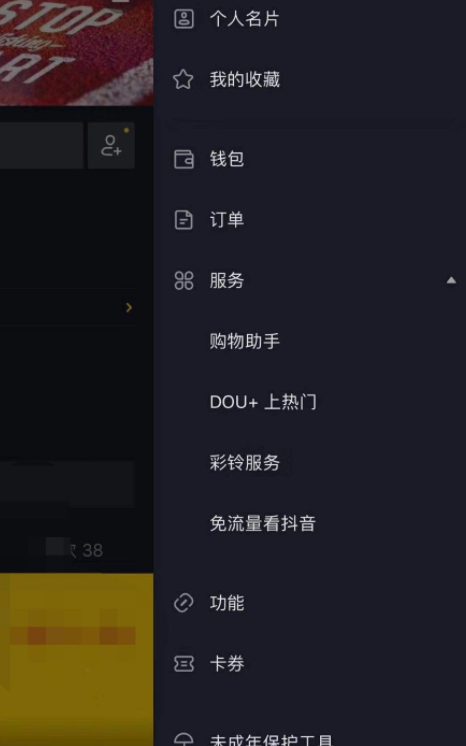466x746 pixels.
Task: Tap the yellow chevron arrow on the profile
Action: tap(129, 307)
